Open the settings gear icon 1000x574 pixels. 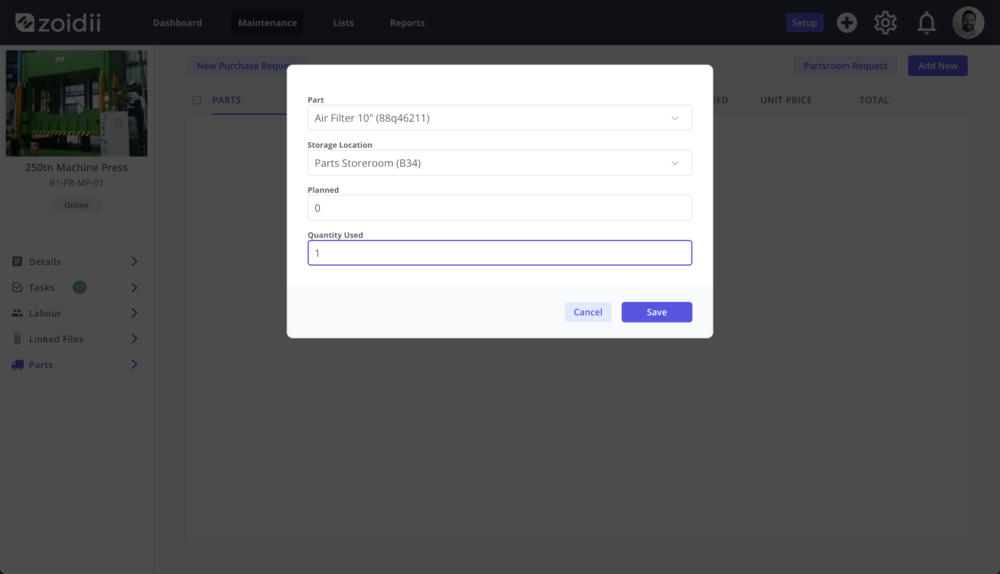pyautogui.click(x=885, y=23)
